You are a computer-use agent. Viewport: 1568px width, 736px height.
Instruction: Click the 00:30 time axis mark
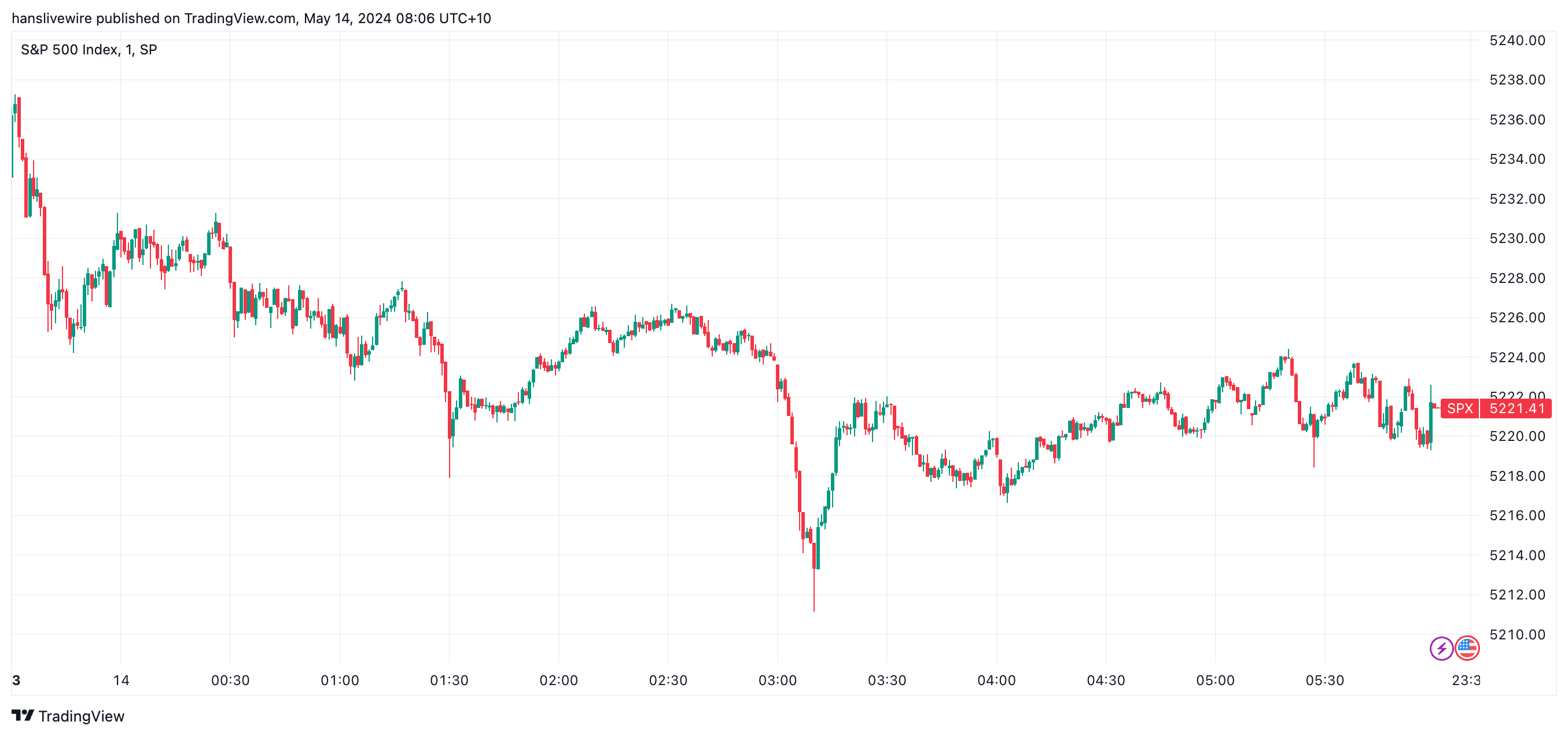point(230,680)
